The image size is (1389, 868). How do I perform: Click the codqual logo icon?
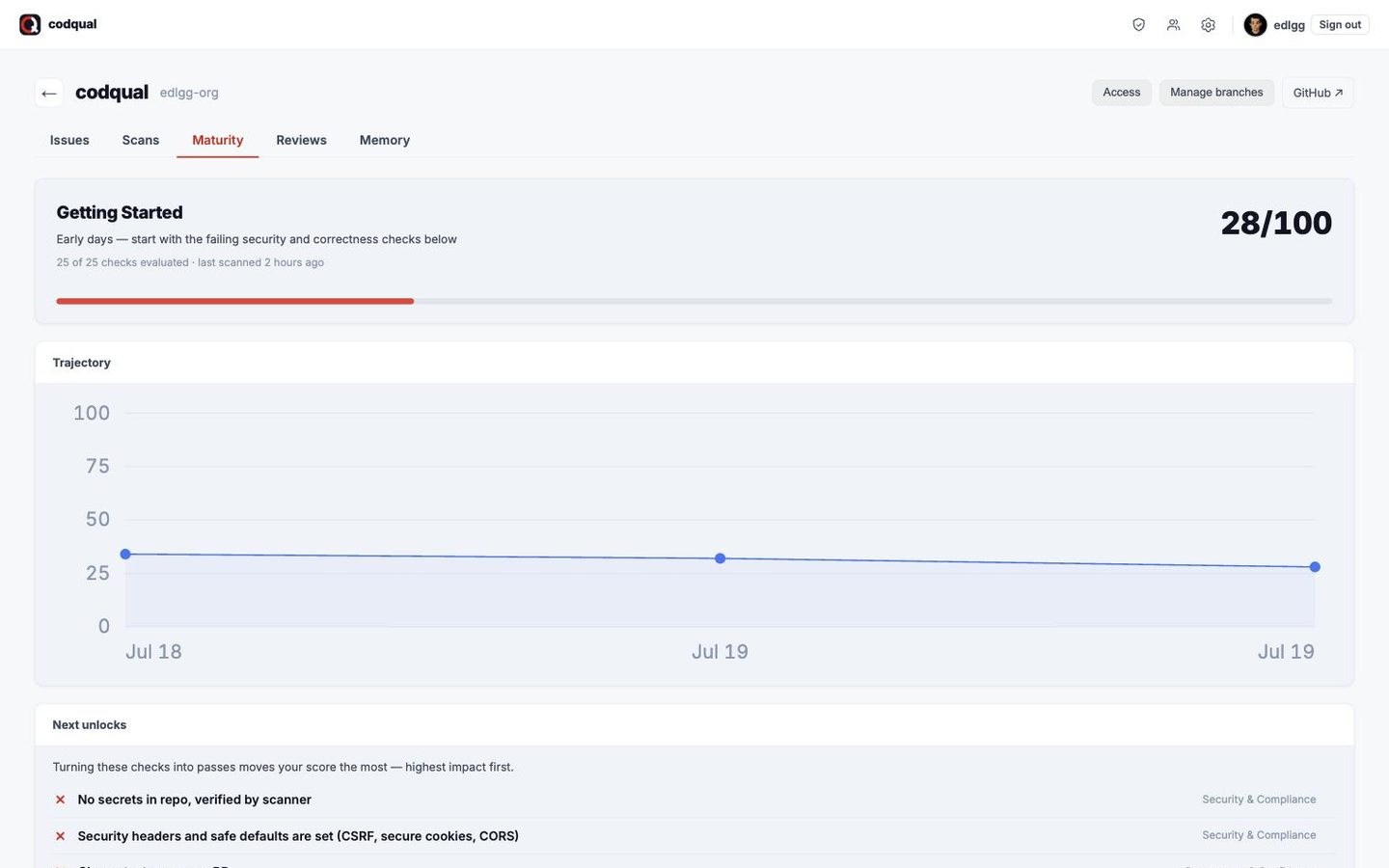tap(30, 24)
